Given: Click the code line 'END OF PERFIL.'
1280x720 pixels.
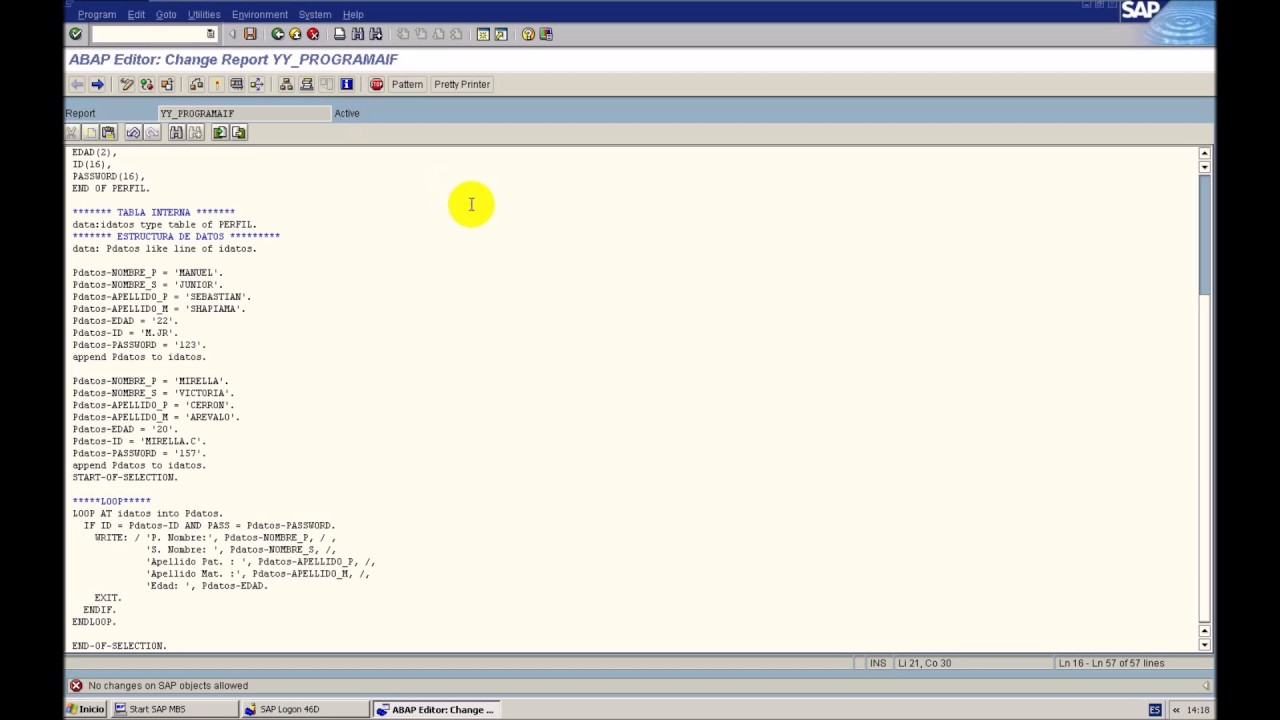Looking at the screenshot, I should 111,188.
